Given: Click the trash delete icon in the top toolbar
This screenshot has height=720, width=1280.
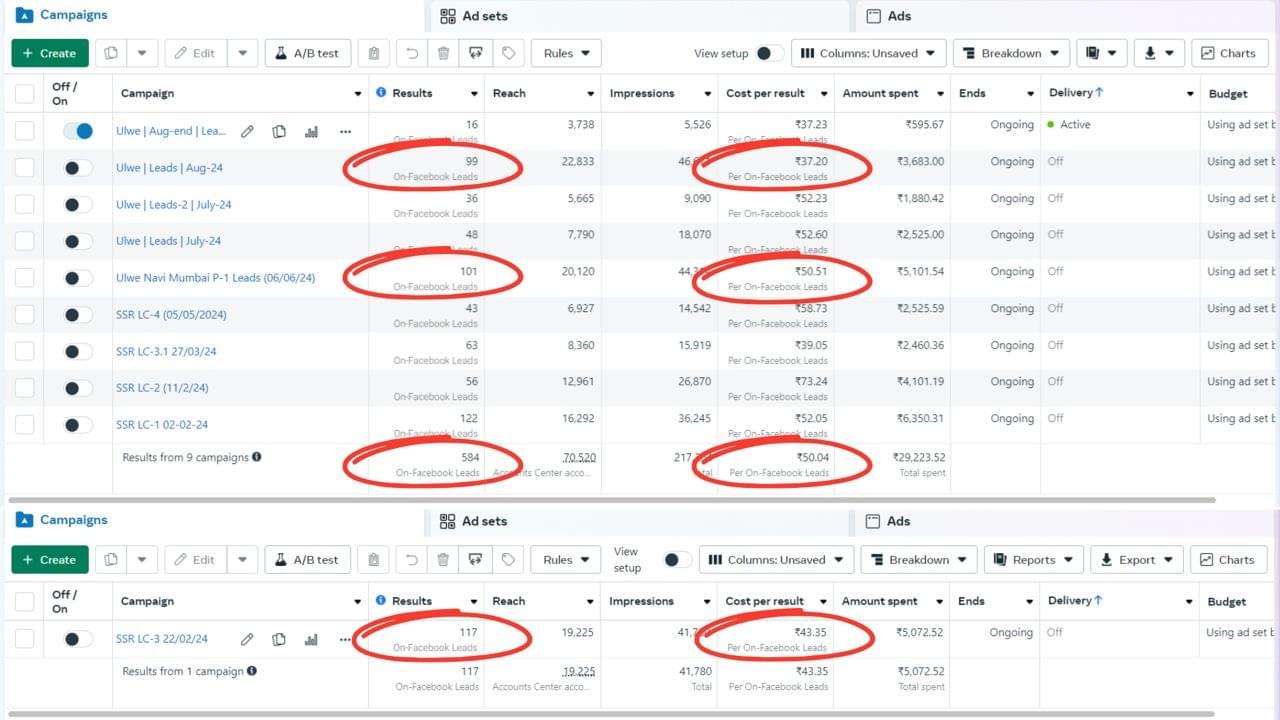Looking at the screenshot, I should point(444,53).
